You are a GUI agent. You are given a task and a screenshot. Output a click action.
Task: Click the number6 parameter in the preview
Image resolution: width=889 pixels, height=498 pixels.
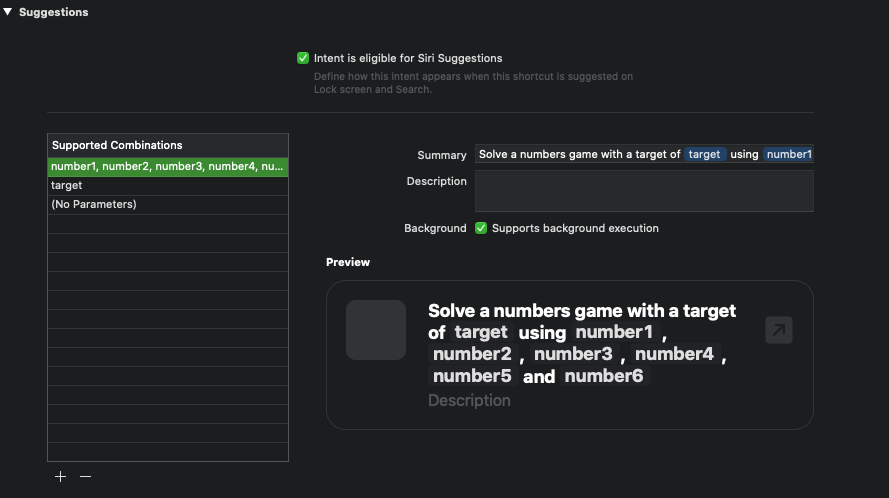point(604,376)
